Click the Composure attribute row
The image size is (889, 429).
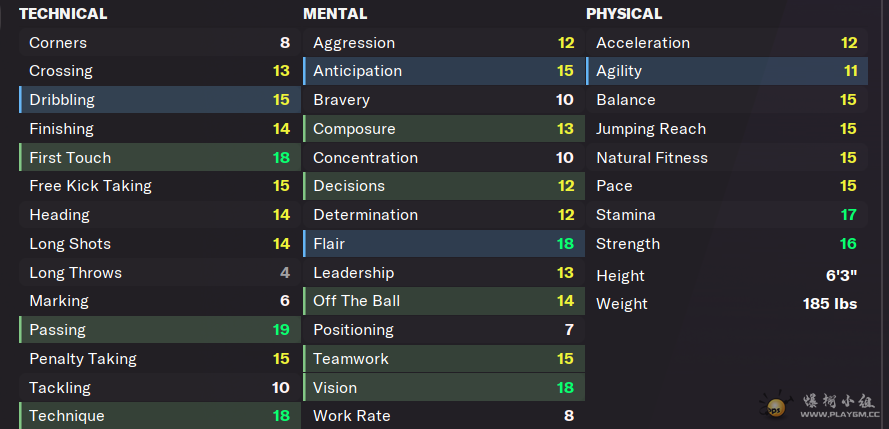pyautogui.click(x=442, y=129)
